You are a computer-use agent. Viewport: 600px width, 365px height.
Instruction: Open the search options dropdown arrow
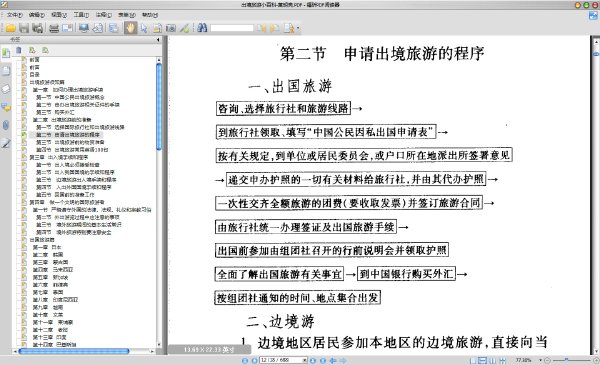point(298,28)
